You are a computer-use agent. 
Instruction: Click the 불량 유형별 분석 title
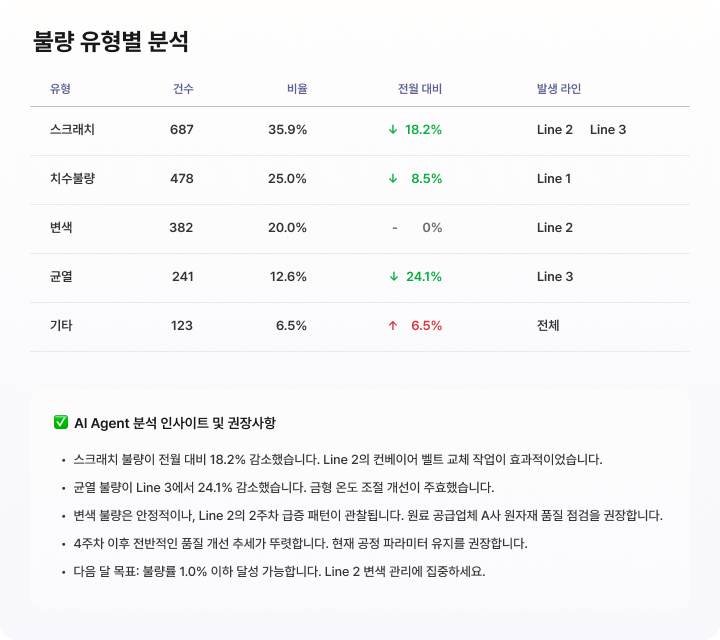111,42
